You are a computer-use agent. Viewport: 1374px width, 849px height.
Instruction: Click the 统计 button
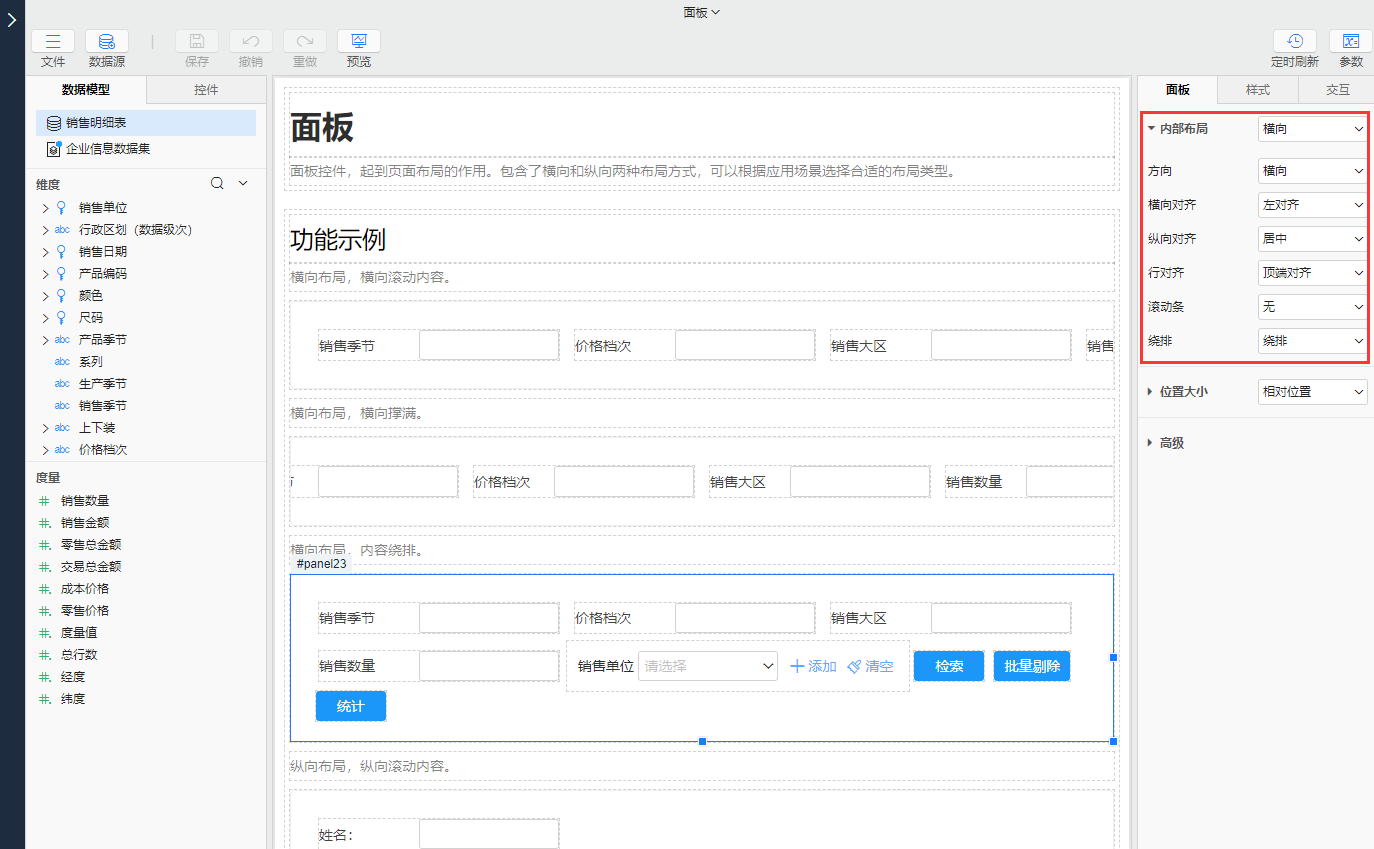(x=350, y=706)
